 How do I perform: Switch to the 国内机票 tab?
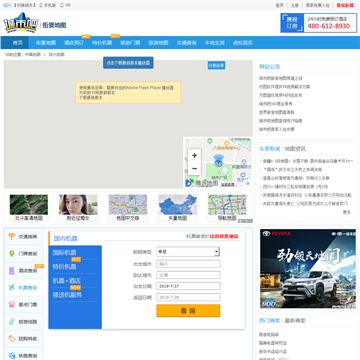click(x=66, y=239)
